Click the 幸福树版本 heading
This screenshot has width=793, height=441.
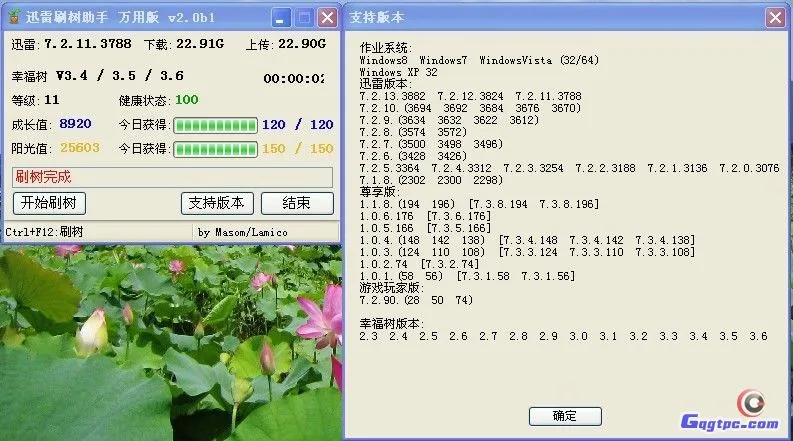point(392,324)
